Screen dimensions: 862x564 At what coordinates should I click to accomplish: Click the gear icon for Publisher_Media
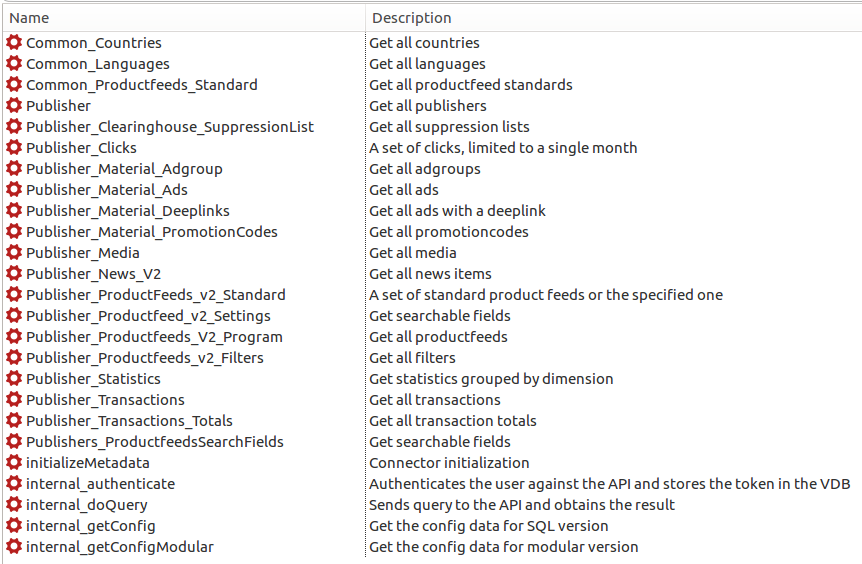point(14,253)
